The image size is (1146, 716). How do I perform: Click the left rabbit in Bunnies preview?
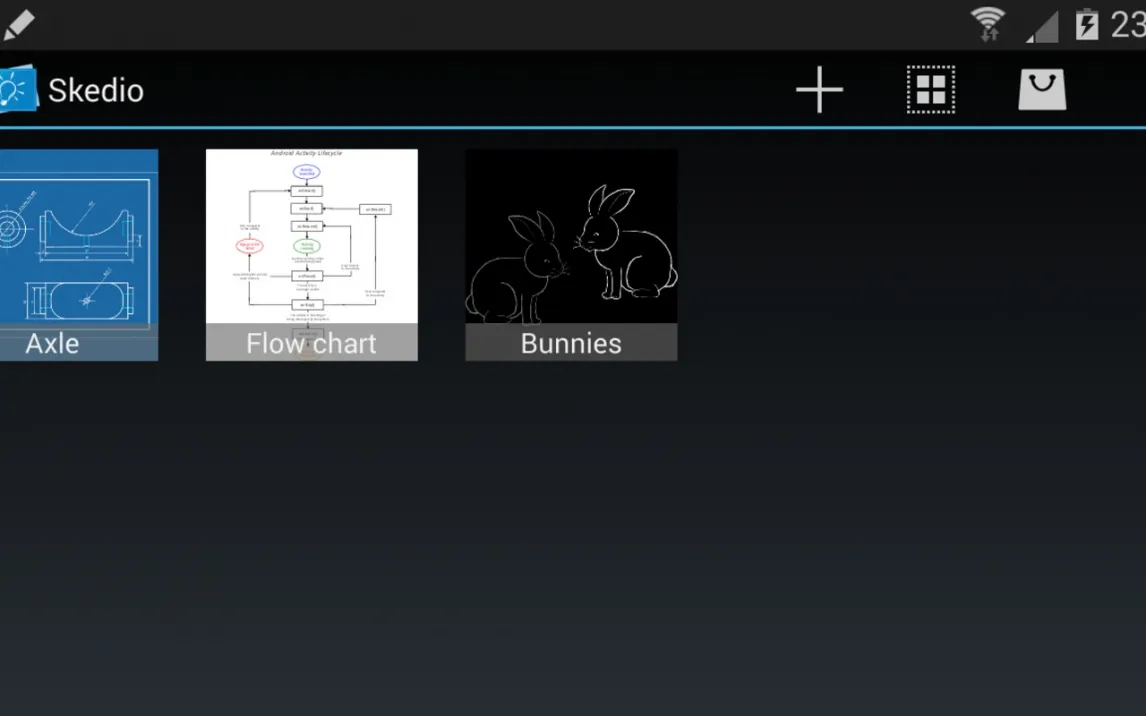520,270
